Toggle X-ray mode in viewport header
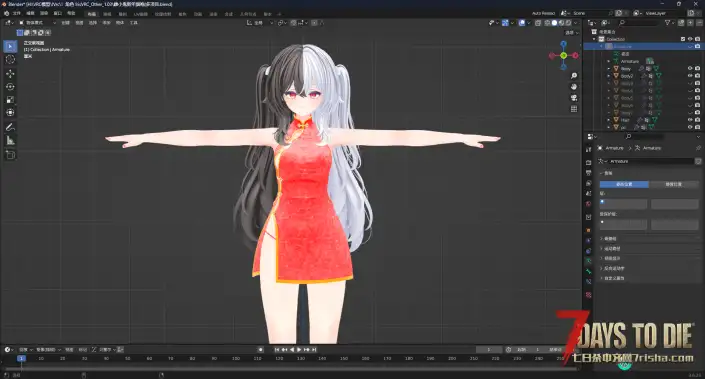The width and height of the screenshot is (705, 379). point(538,22)
